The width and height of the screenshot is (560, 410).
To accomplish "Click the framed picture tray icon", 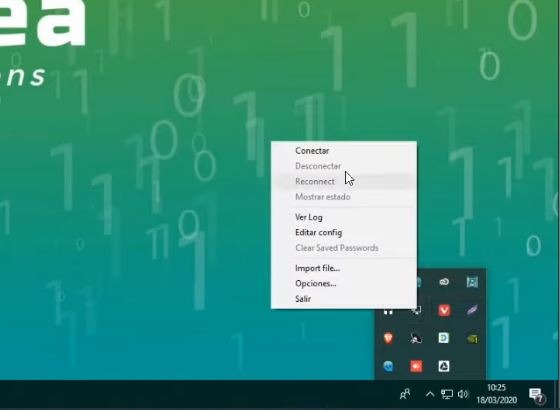I will (x=472, y=282).
